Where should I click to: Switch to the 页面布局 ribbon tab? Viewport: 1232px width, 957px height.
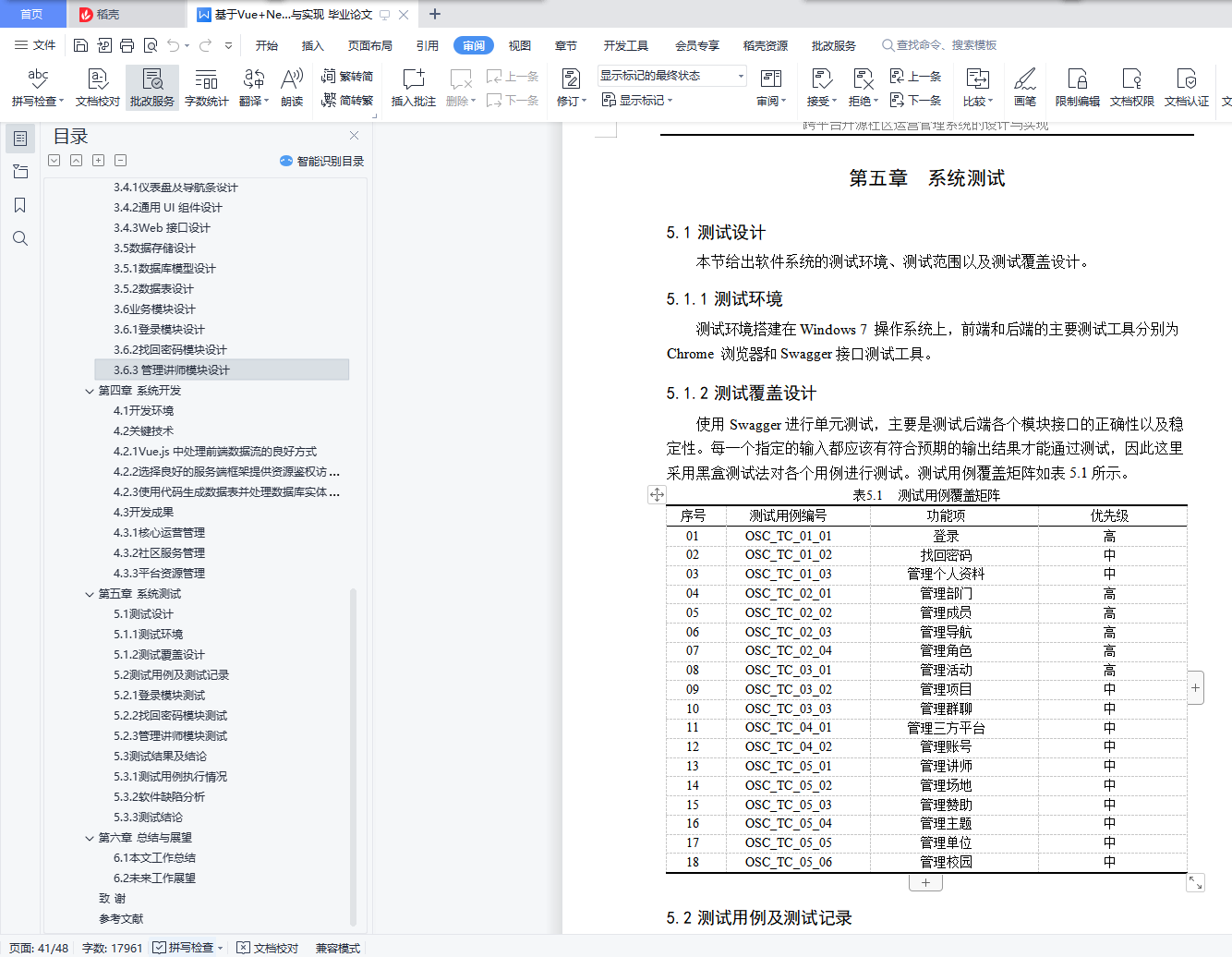(370, 45)
